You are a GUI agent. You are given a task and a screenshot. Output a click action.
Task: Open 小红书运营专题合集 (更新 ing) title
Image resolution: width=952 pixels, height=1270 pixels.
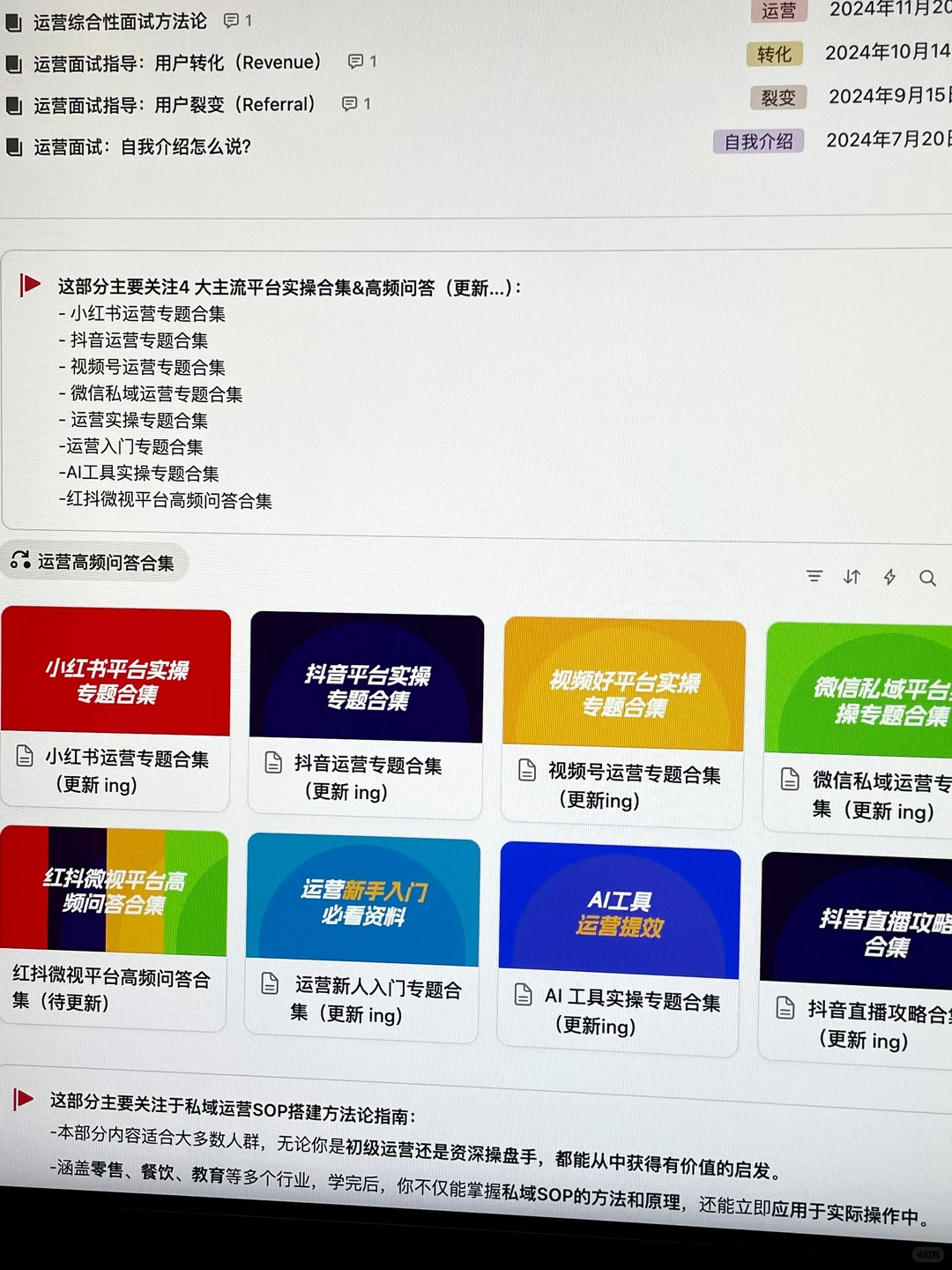[127, 772]
